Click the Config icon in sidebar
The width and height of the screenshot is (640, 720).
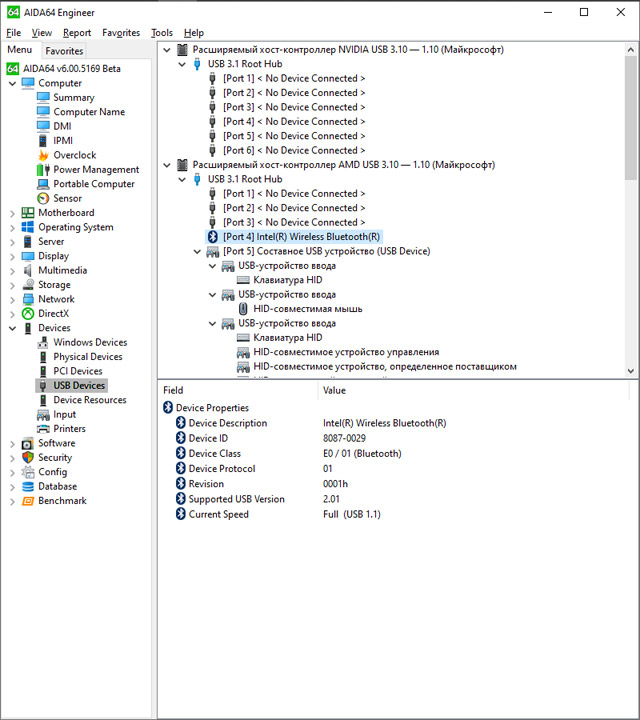coord(28,472)
